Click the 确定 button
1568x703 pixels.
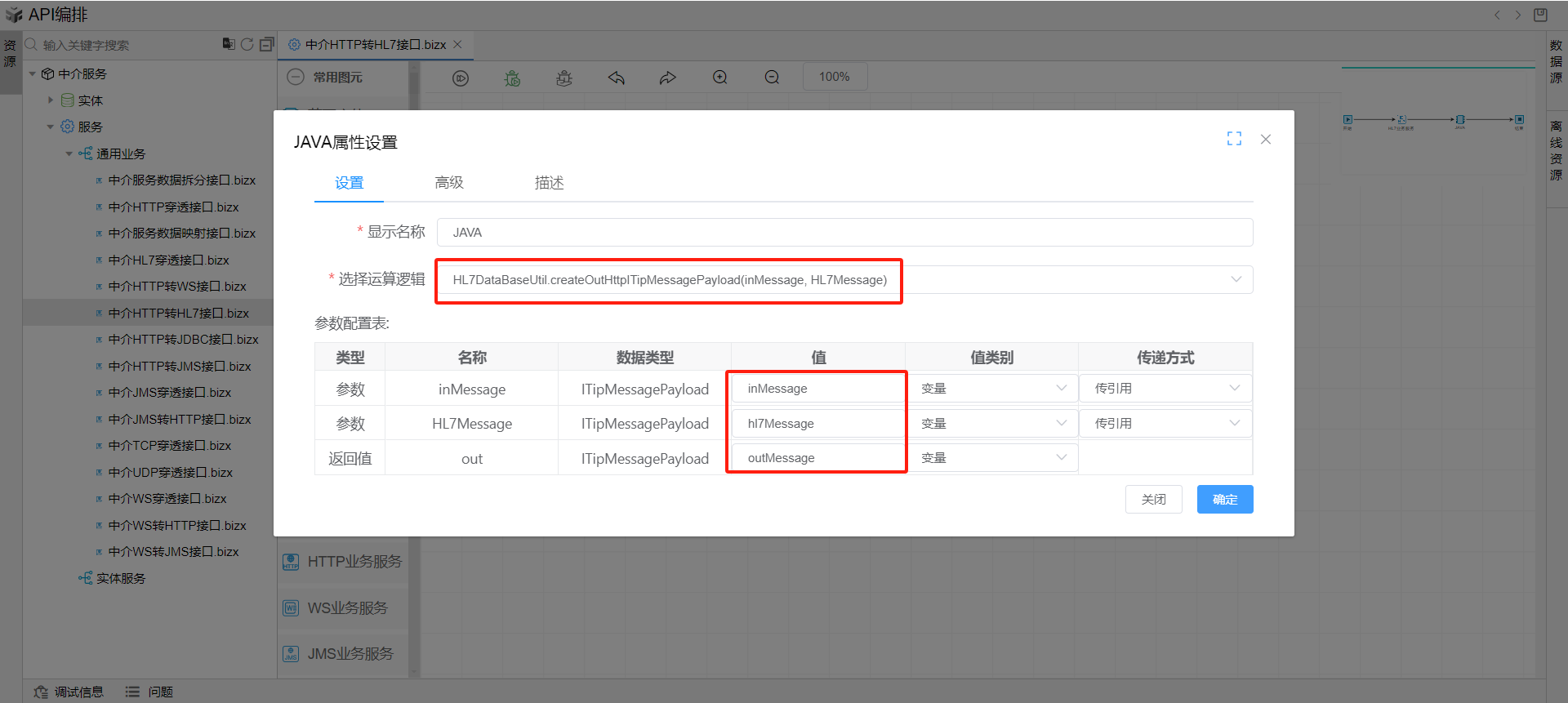click(x=1224, y=499)
